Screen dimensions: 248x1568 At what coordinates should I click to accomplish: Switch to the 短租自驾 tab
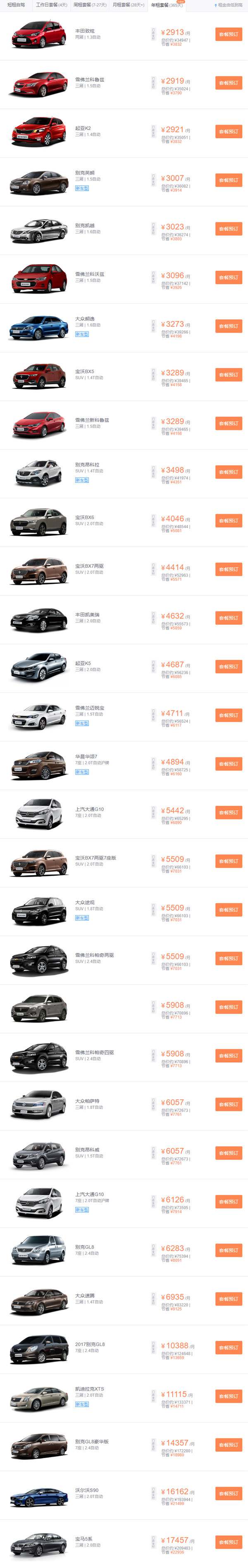[x=17, y=5]
